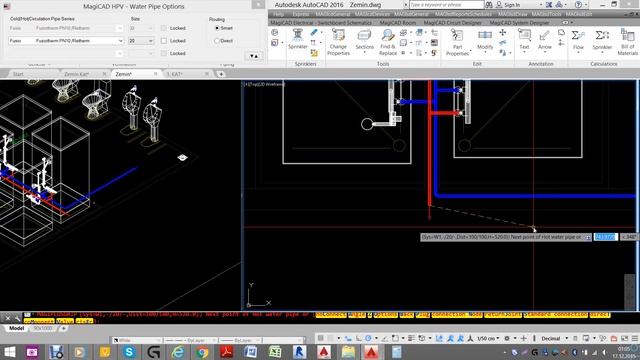The height and width of the screenshot is (360, 640).
Task: Open Change Properties tool
Action: coord(338,42)
